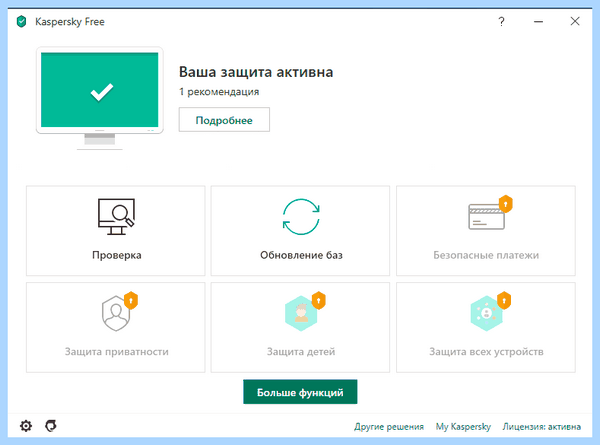
Task: Click the Безопасные платежи label
Action: [486, 255]
